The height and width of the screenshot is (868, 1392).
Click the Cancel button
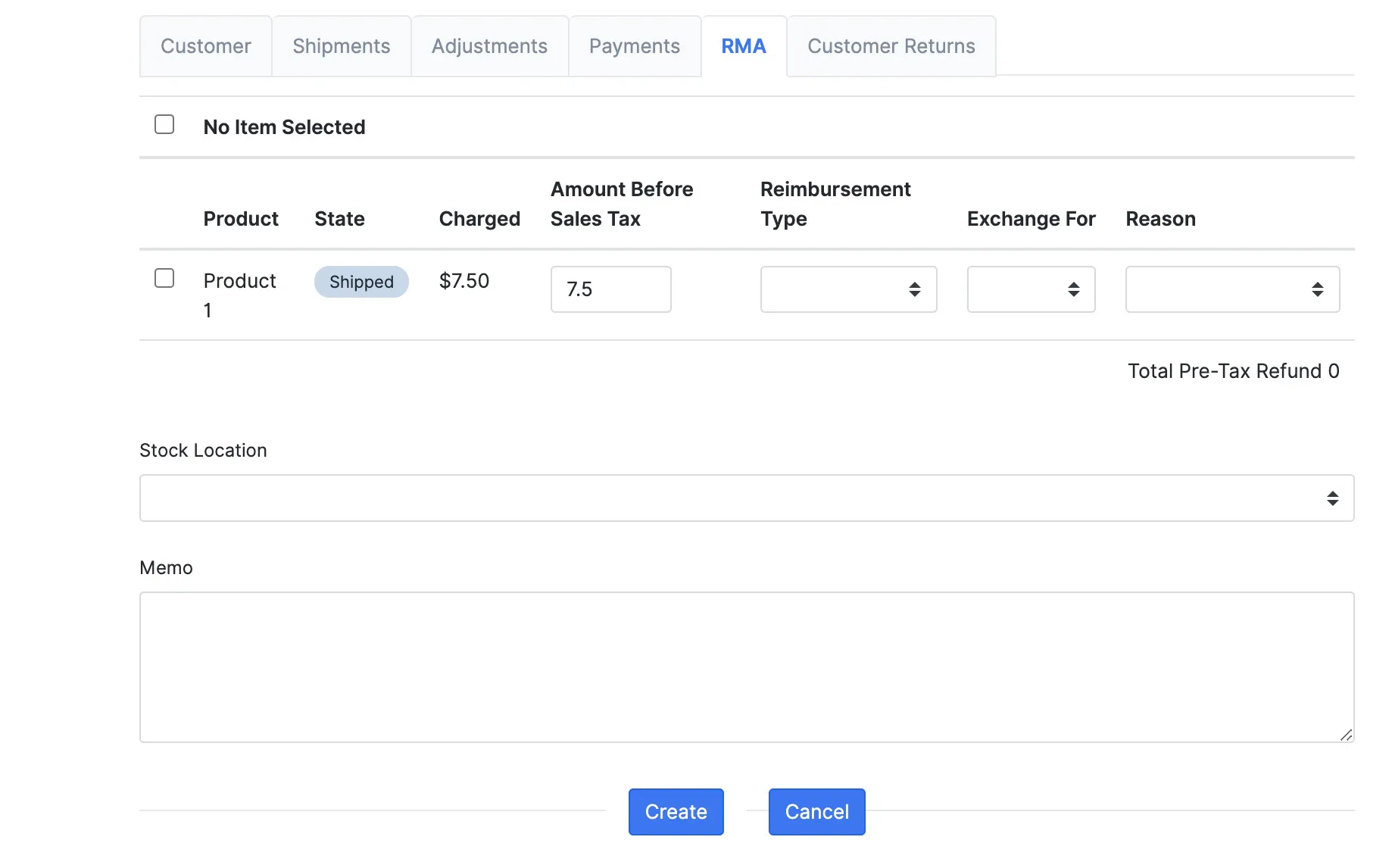point(817,812)
